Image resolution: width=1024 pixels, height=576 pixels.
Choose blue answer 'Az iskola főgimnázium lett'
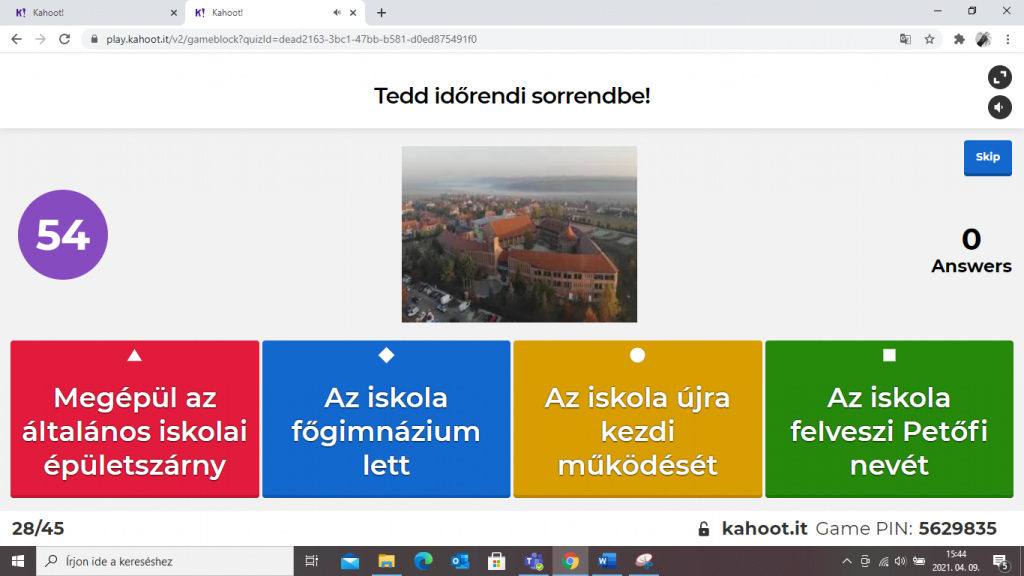coord(386,419)
